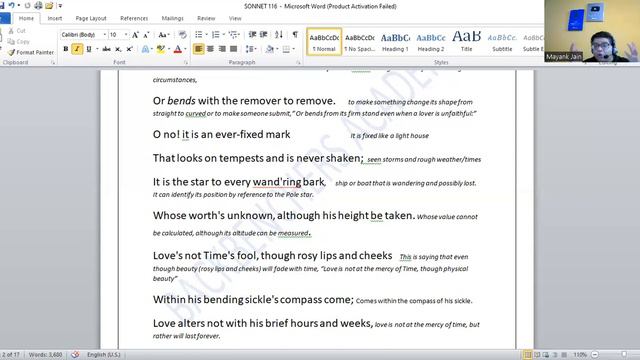640x360 pixels.
Task: Select Align Text Left
Action: [198, 49]
